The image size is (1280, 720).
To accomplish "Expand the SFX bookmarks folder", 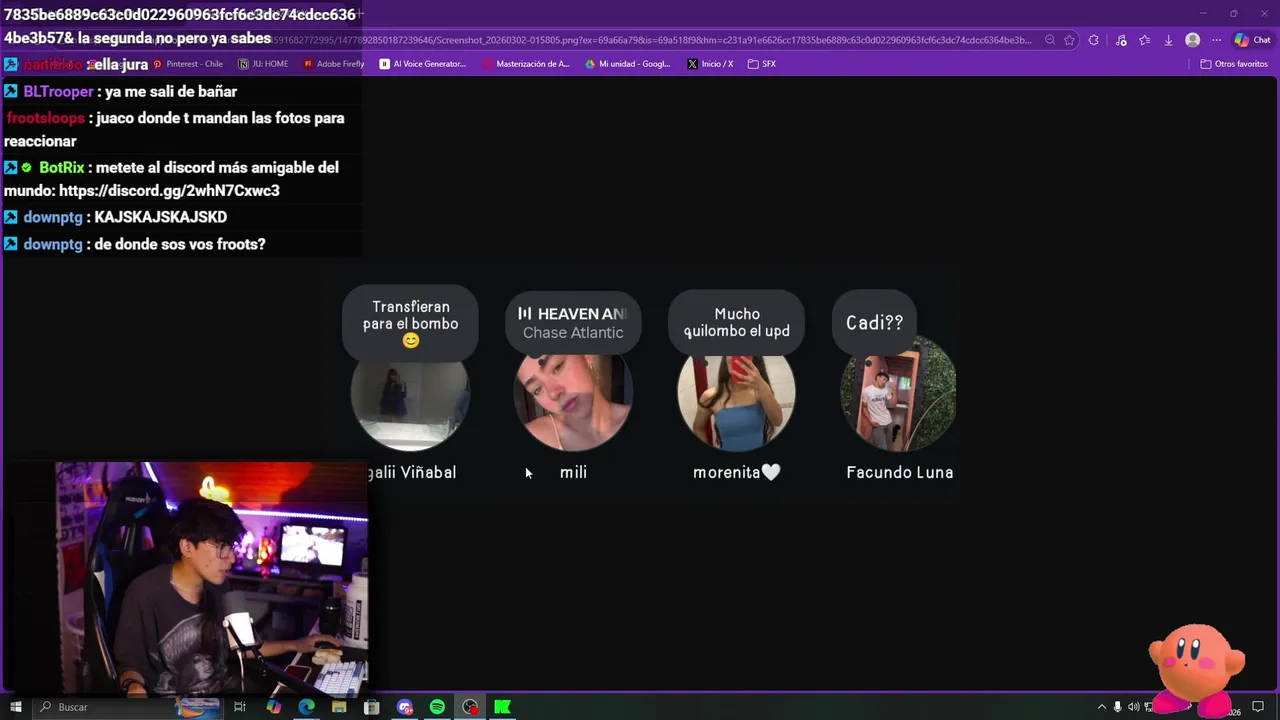I will (x=762, y=64).
